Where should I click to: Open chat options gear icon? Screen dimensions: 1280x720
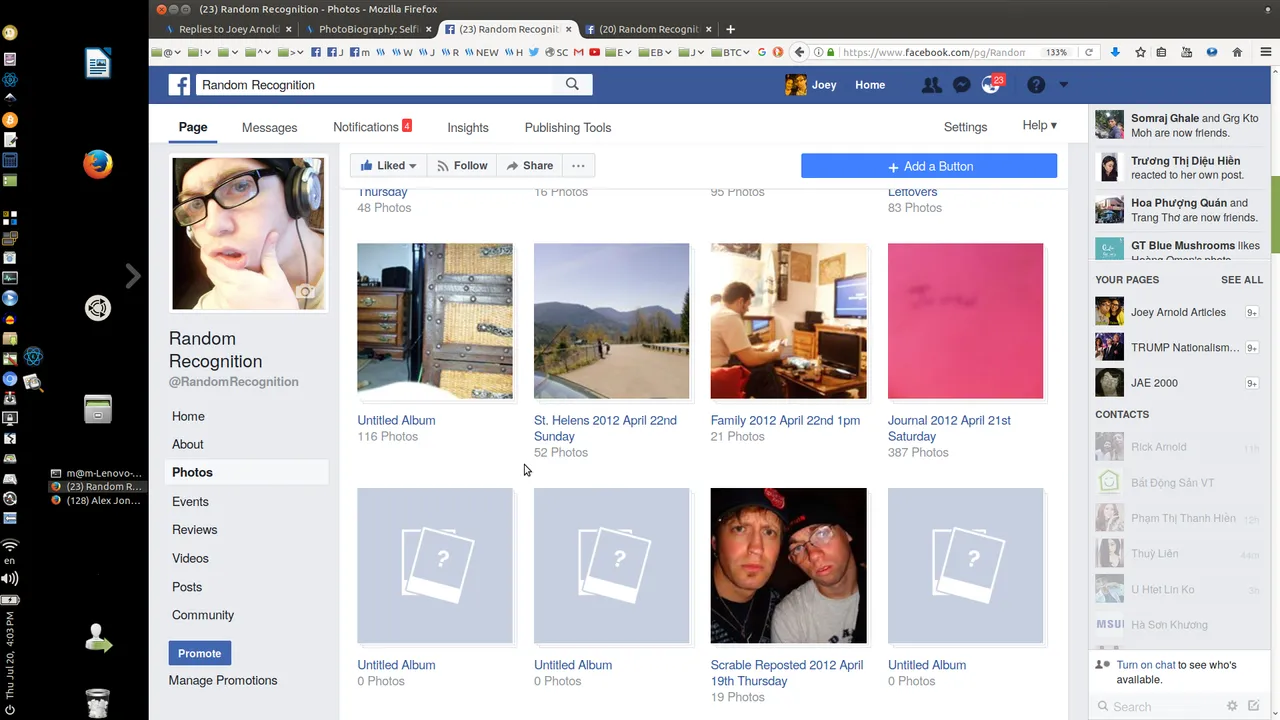click(x=1232, y=706)
